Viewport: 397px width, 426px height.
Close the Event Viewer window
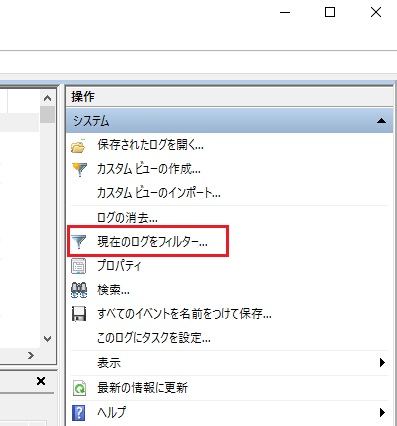click(x=376, y=12)
